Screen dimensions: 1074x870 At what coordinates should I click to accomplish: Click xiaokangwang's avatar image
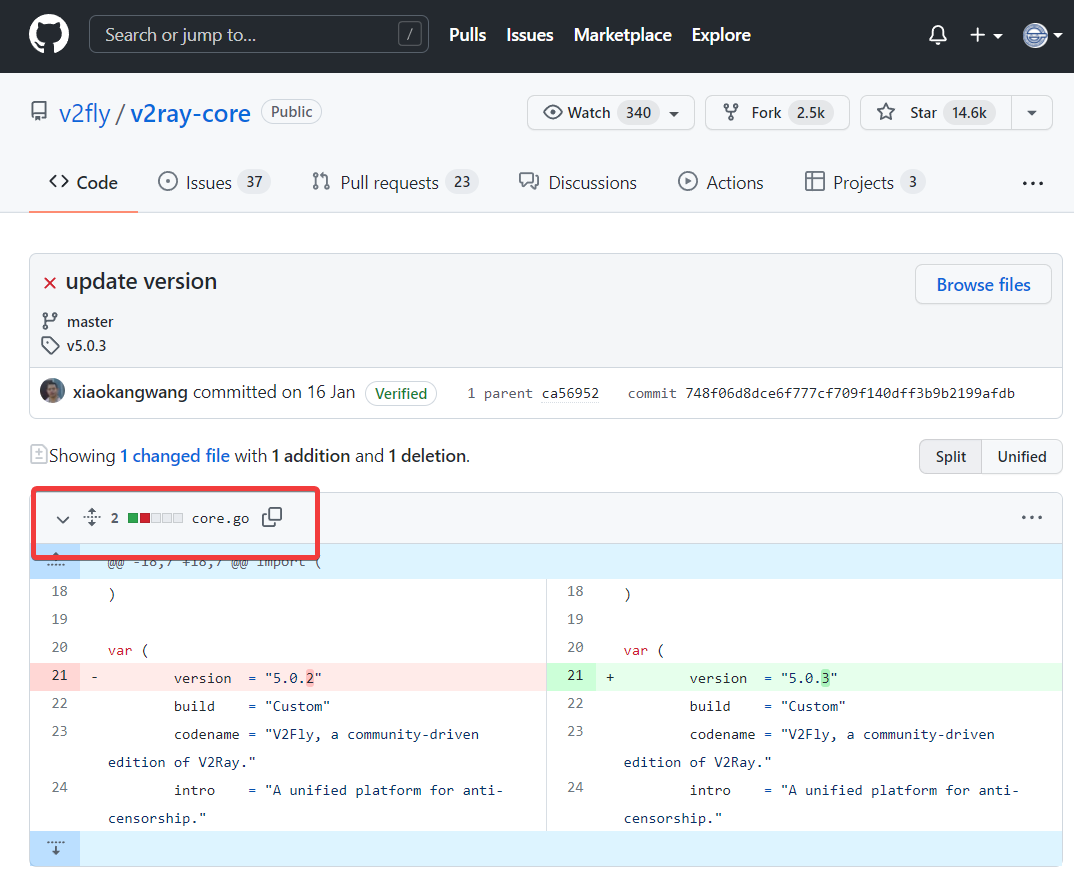click(53, 392)
